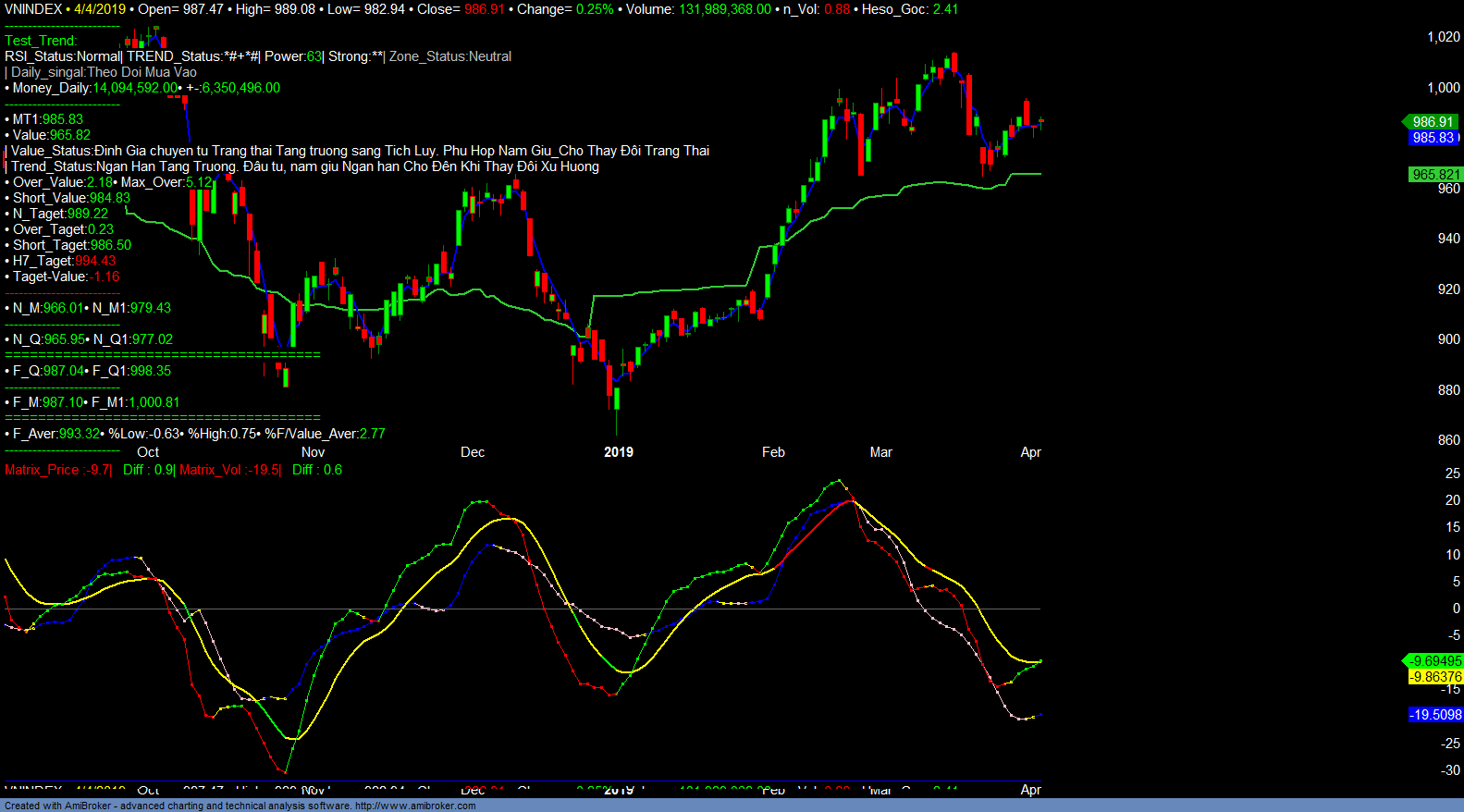Click the green -9.69495 oscillator tag

(x=1435, y=661)
